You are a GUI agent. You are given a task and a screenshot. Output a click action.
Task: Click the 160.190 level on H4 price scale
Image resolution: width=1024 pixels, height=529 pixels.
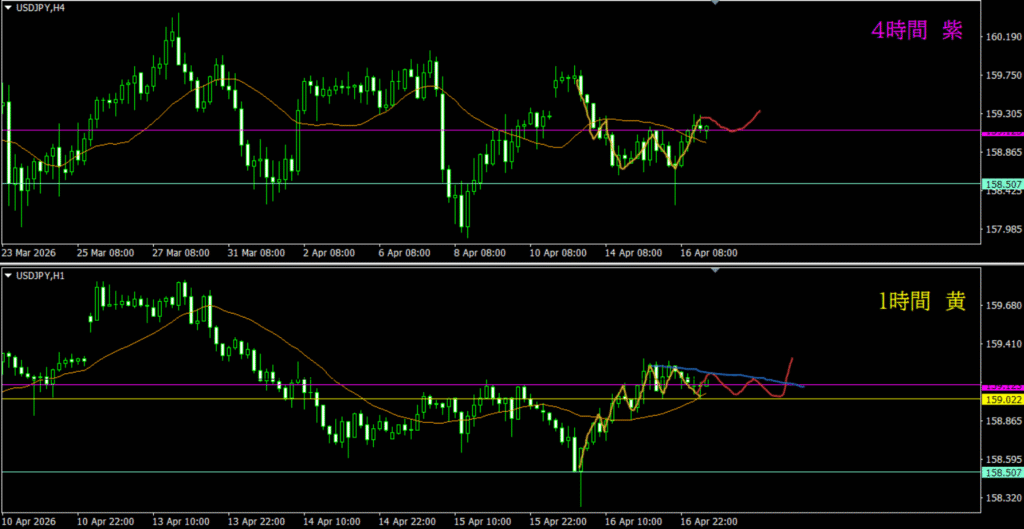pos(1003,38)
